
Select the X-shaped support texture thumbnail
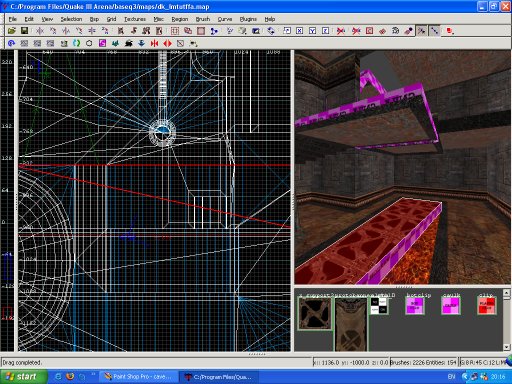coord(315,314)
